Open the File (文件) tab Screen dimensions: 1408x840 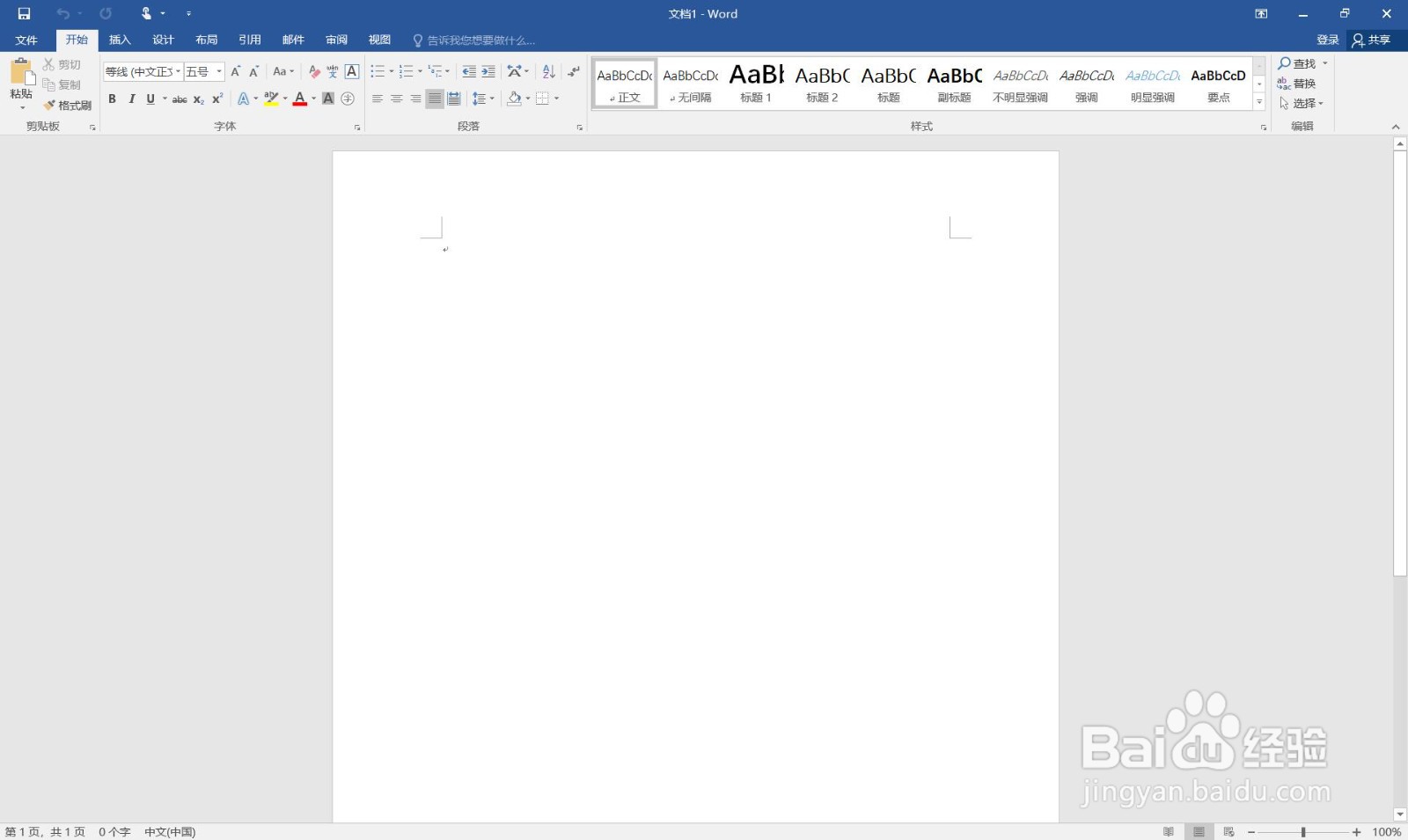[x=26, y=40]
